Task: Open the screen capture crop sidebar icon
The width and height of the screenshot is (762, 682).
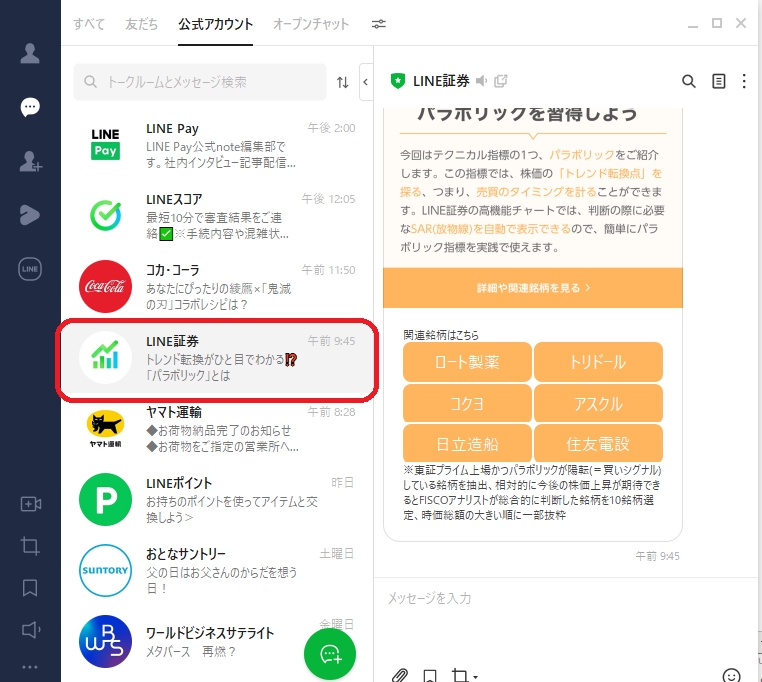Action: pos(30,546)
